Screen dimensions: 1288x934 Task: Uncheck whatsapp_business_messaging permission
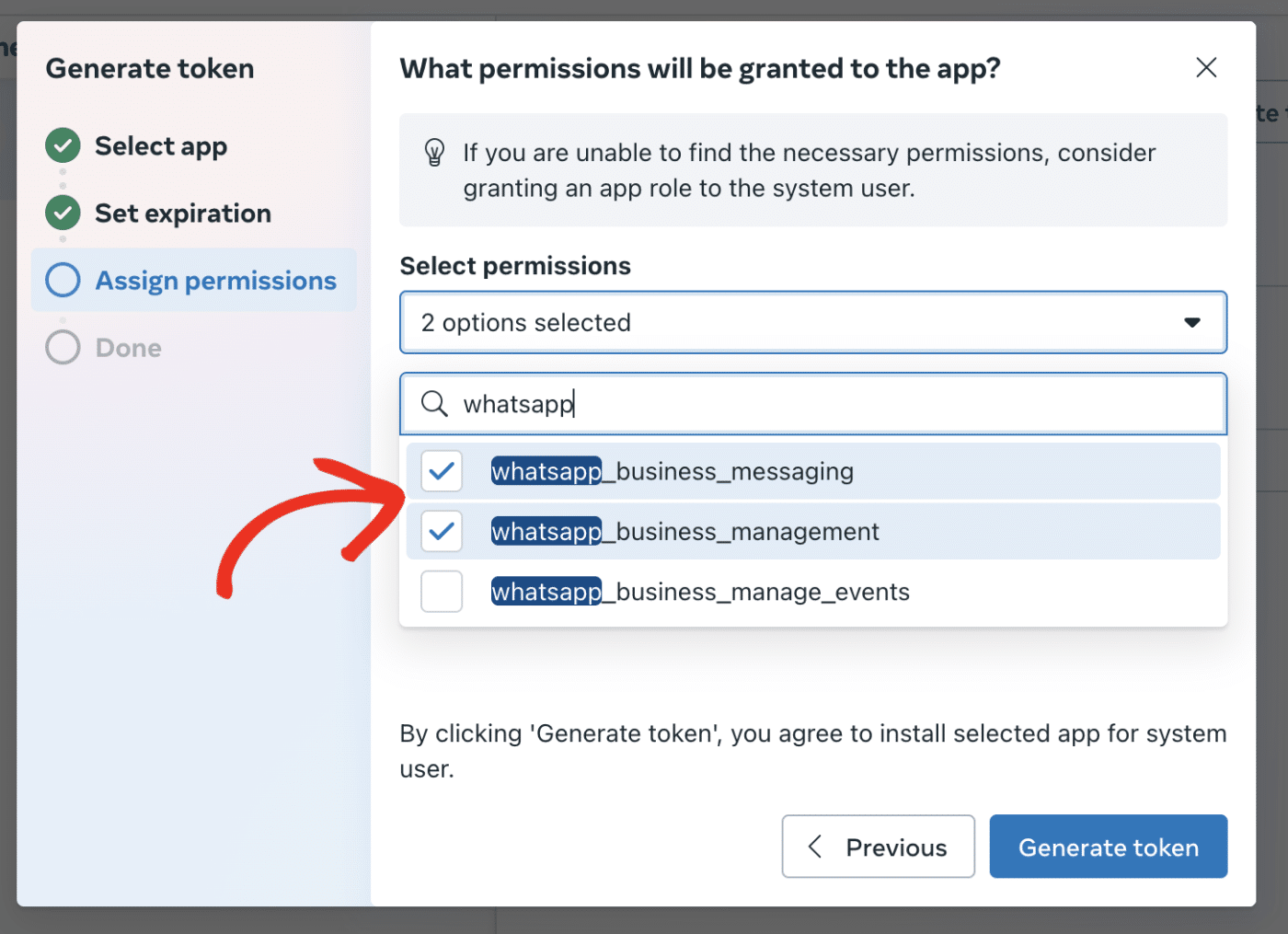[x=442, y=470]
